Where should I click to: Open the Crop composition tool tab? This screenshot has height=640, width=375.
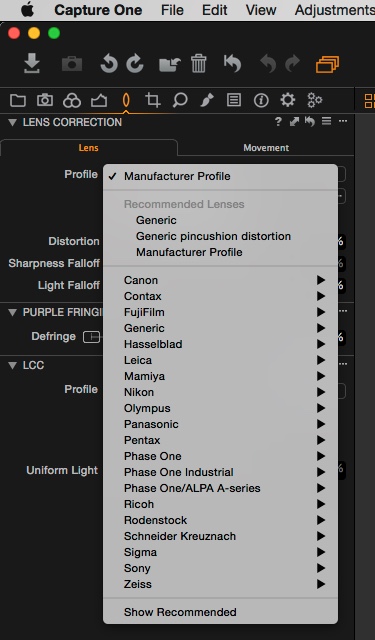pyautogui.click(x=153, y=100)
